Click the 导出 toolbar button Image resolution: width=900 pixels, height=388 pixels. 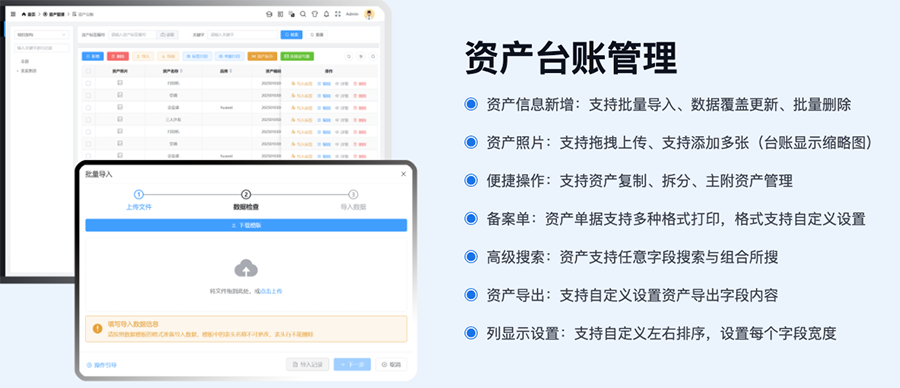(168, 56)
